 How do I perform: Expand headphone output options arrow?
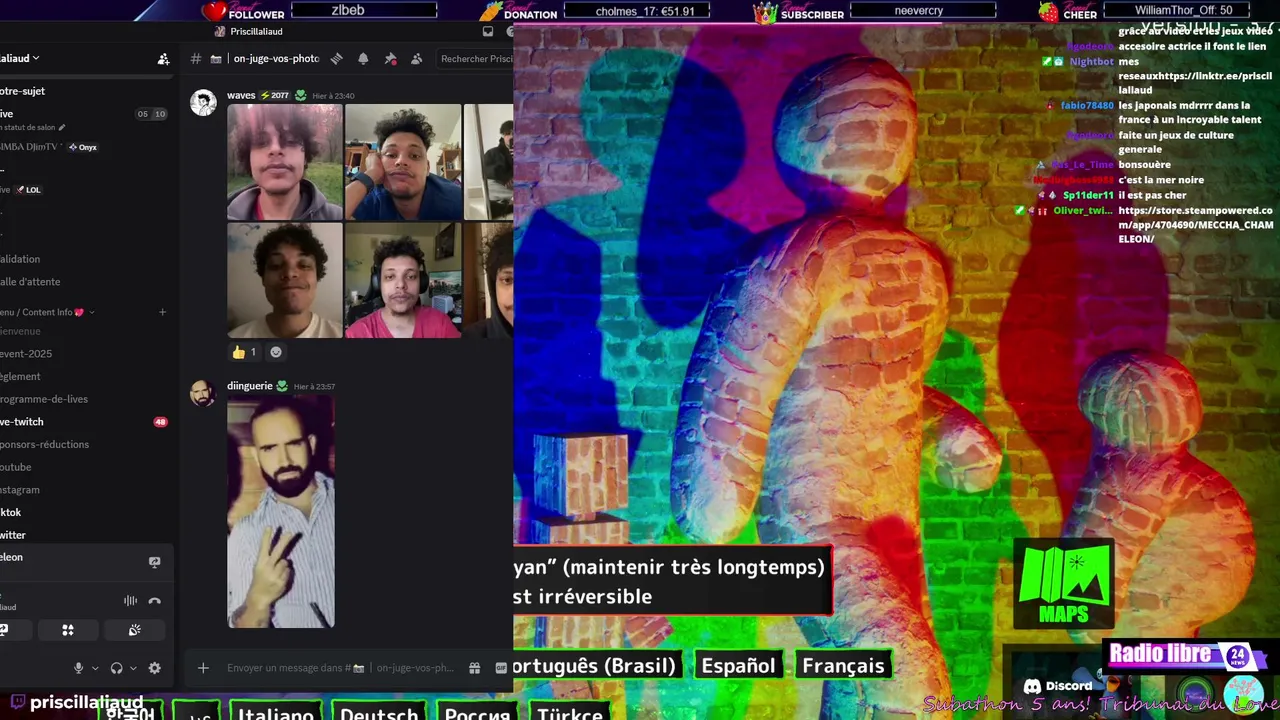pyautogui.click(x=133, y=668)
